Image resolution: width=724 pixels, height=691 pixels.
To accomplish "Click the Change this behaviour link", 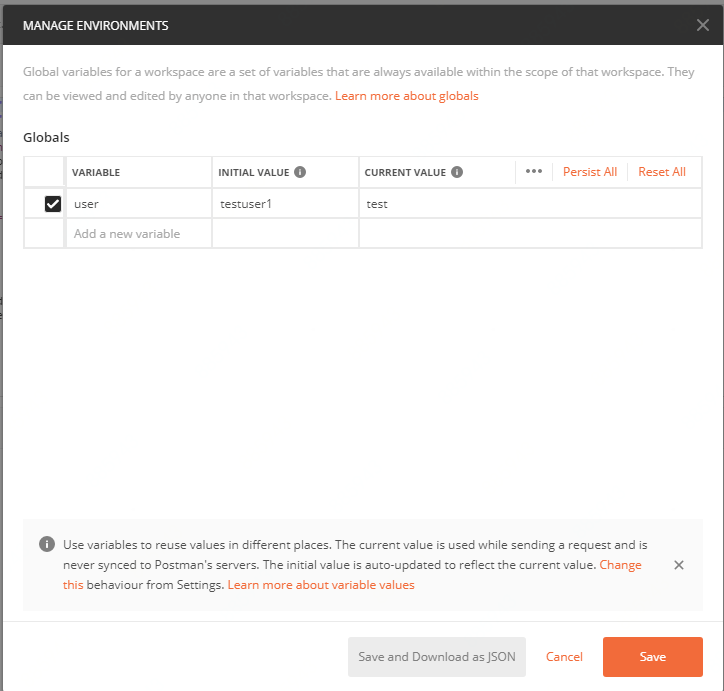I will [620, 565].
